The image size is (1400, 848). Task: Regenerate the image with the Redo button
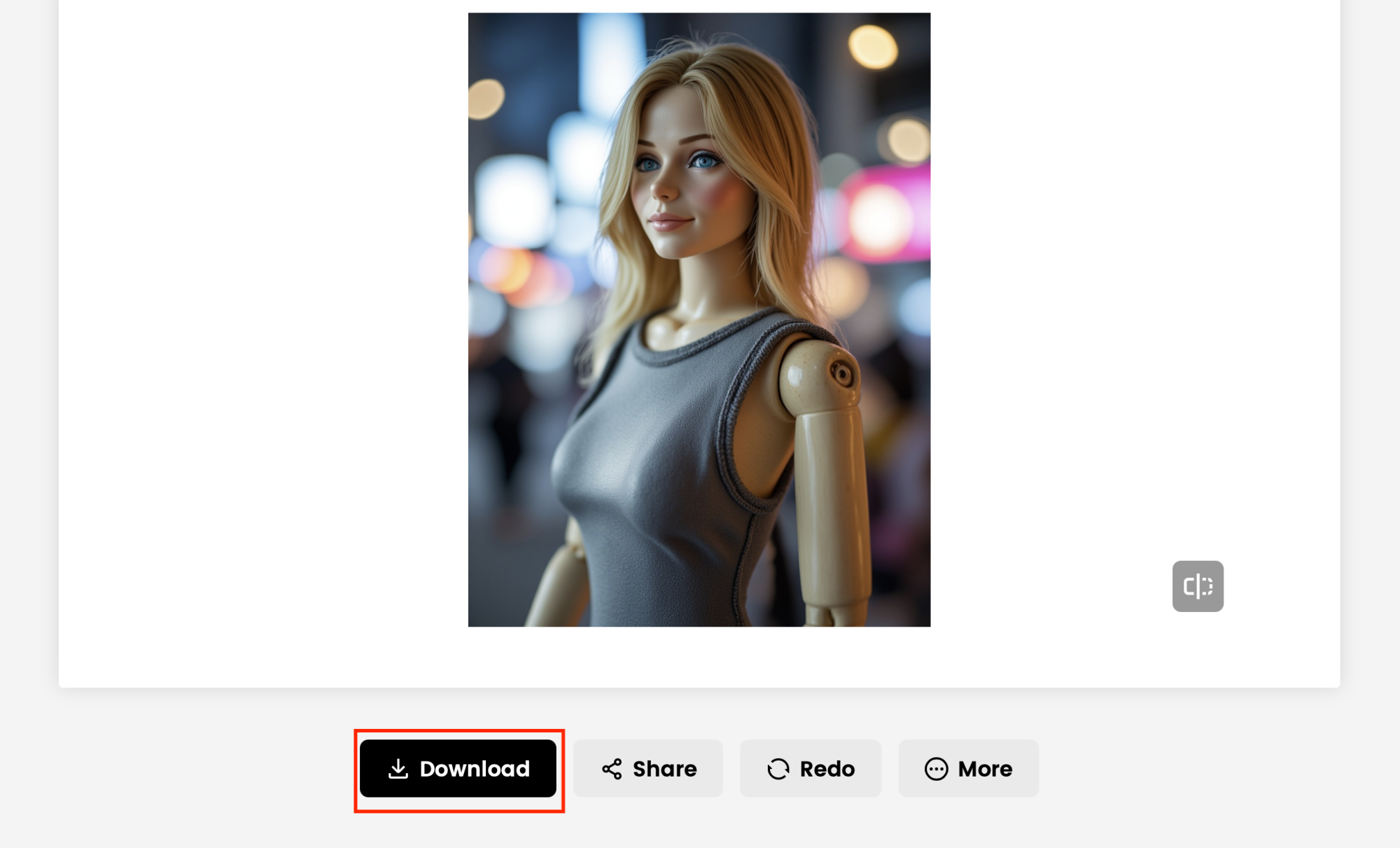[x=811, y=769]
